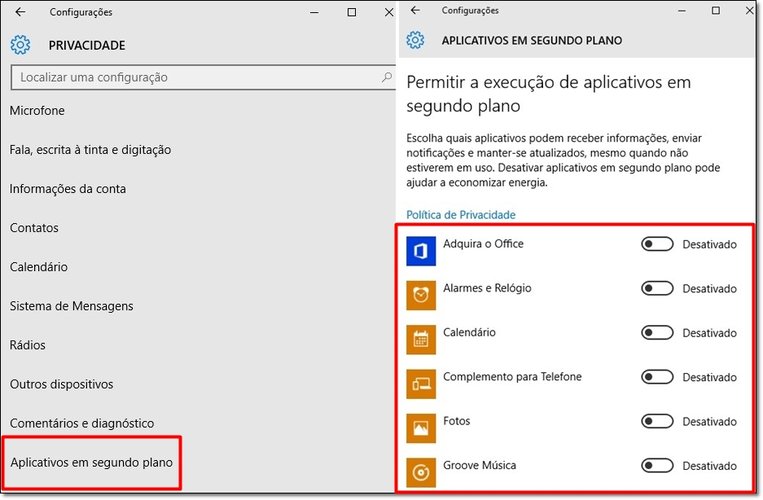Screen dimensions: 763x500
Task: Select Calendário in the privacy sidebar
Action: pyautogui.click(x=38, y=267)
